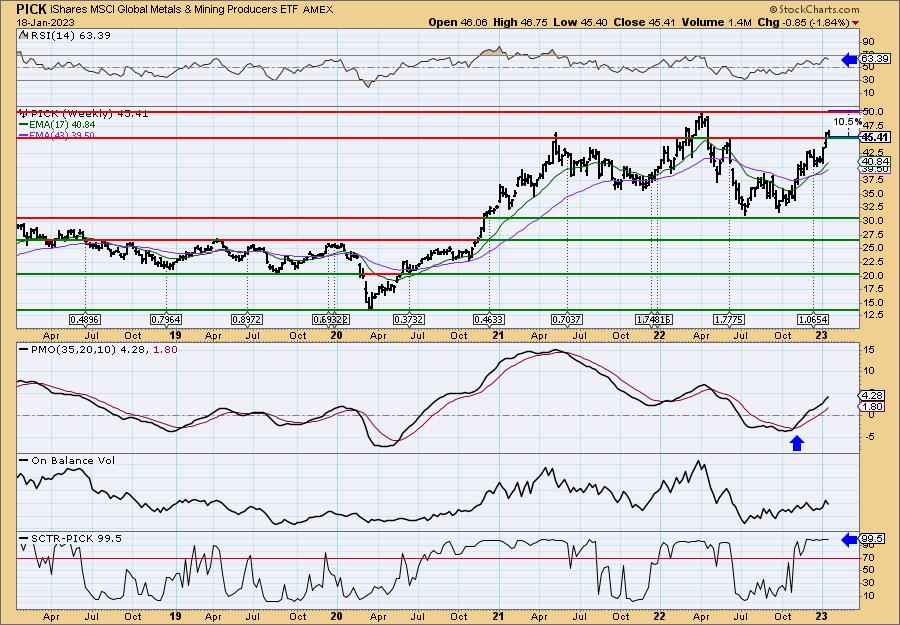Click the 0.7964 dividend value
The image size is (900, 625).
pyautogui.click(x=166, y=320)
